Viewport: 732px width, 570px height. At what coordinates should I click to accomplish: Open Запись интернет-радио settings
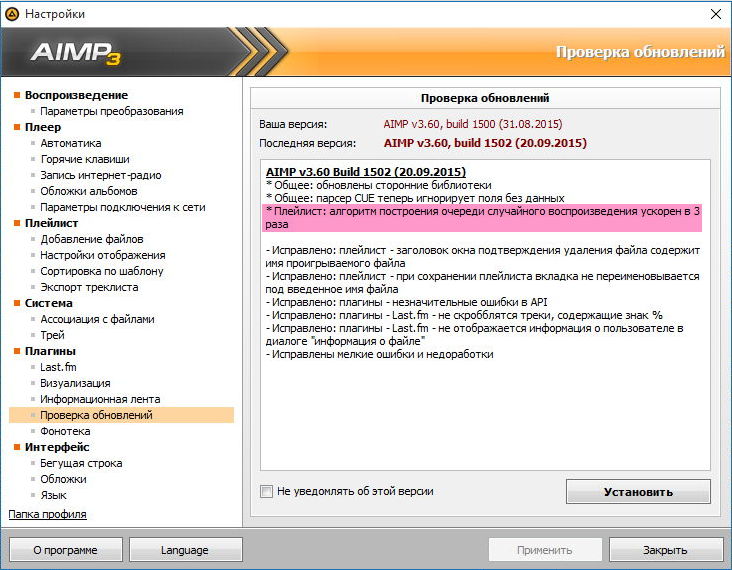(100, 175)
